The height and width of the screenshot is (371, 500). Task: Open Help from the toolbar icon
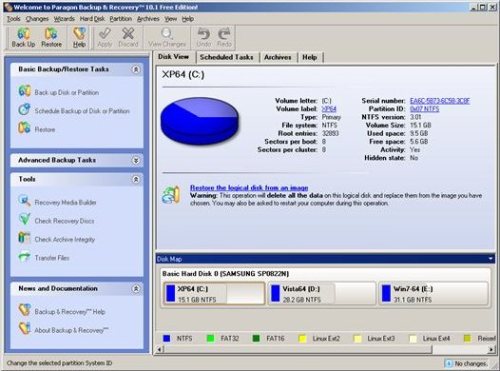[x=79, y=37]
